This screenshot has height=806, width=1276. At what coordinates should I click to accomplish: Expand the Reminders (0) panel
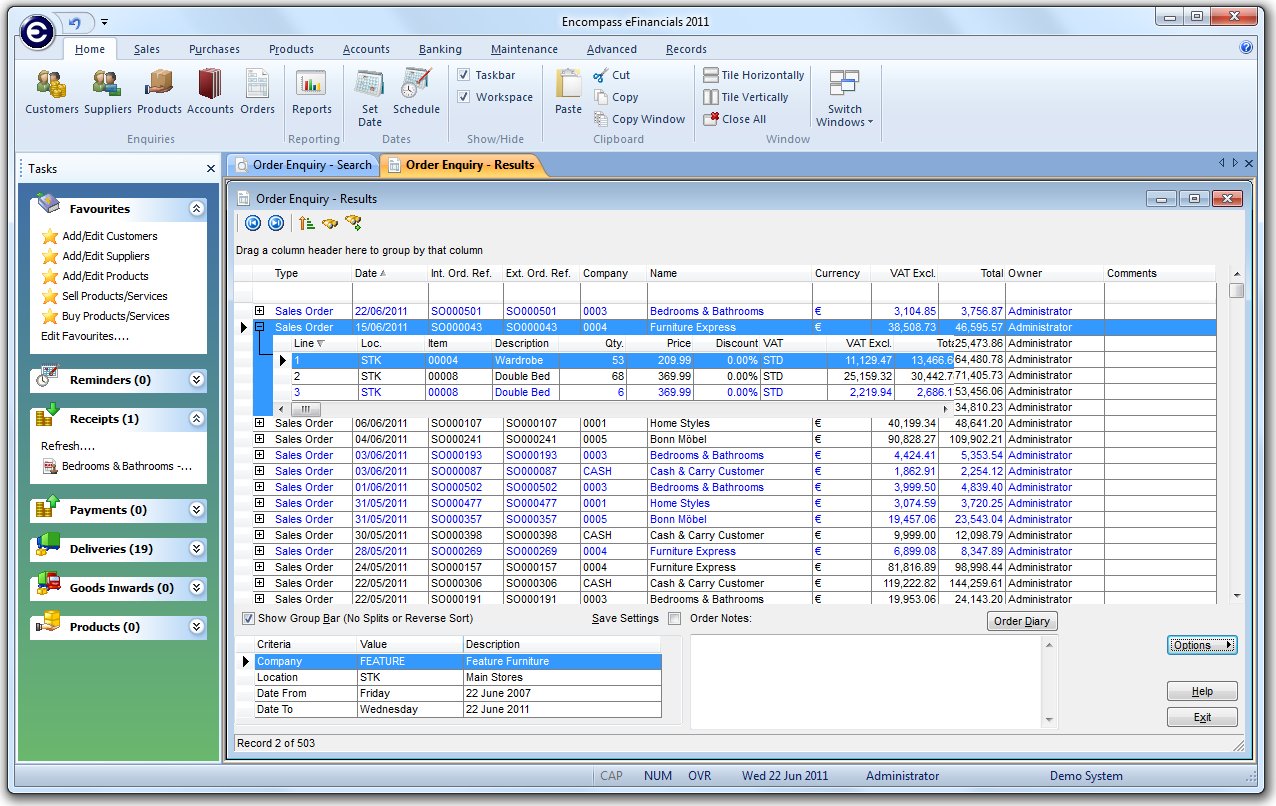(x=196, y=380)
